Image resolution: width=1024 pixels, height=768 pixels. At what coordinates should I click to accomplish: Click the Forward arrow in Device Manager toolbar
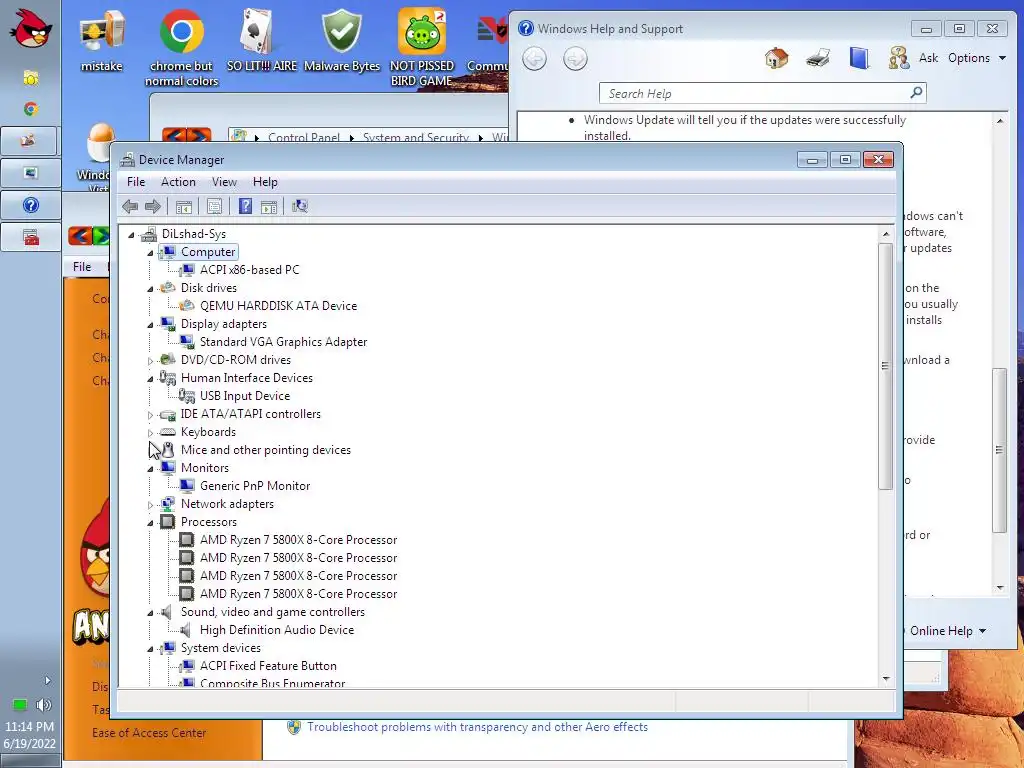pyautogui.click(x=153, y=206)
